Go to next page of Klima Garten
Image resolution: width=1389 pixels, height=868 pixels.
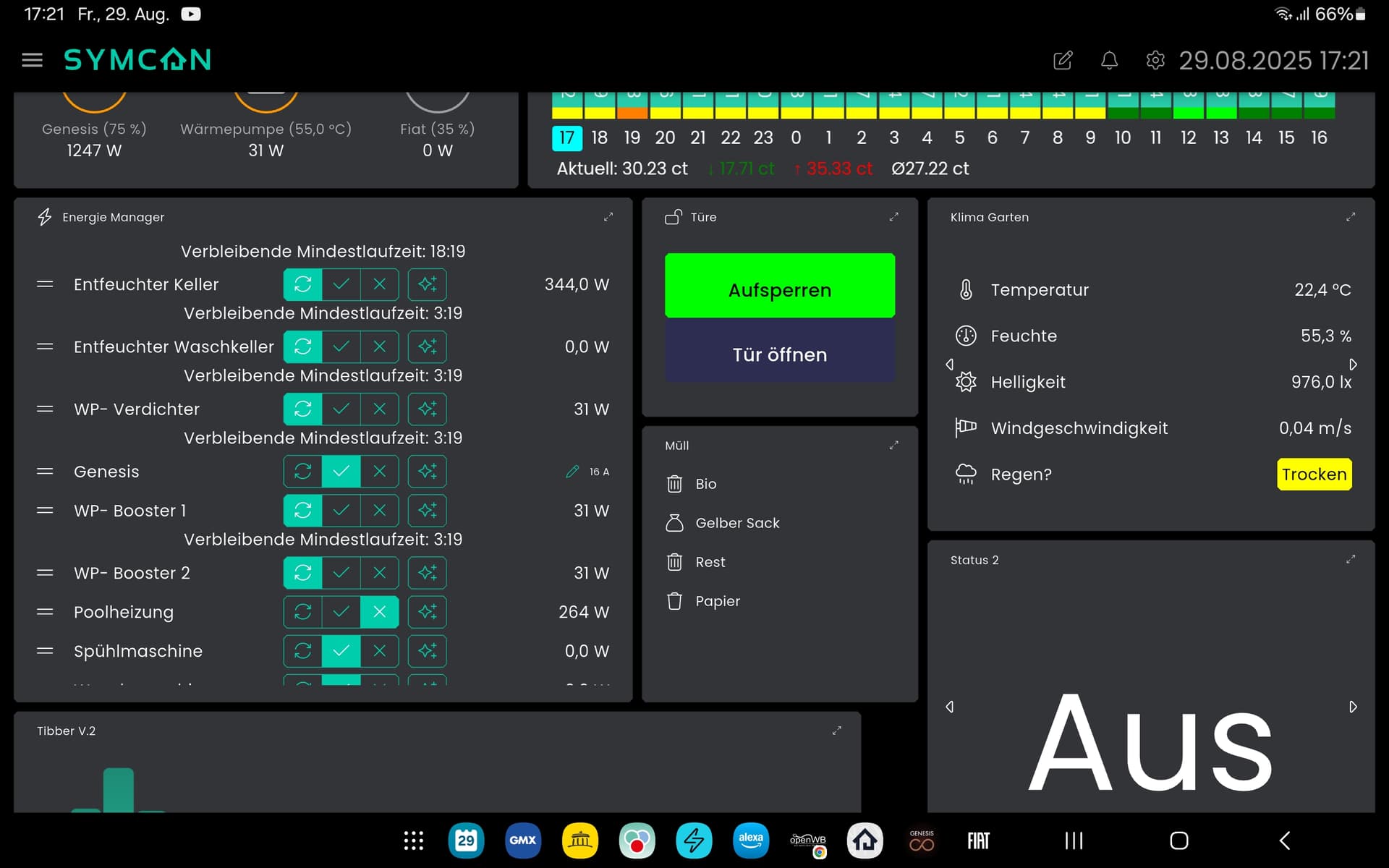1353,365
